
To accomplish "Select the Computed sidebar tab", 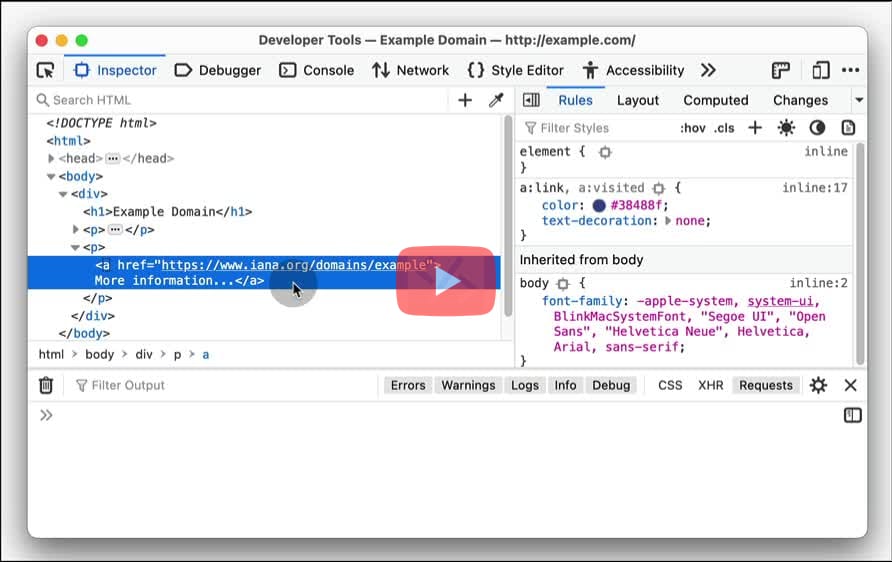I will 716,100.
